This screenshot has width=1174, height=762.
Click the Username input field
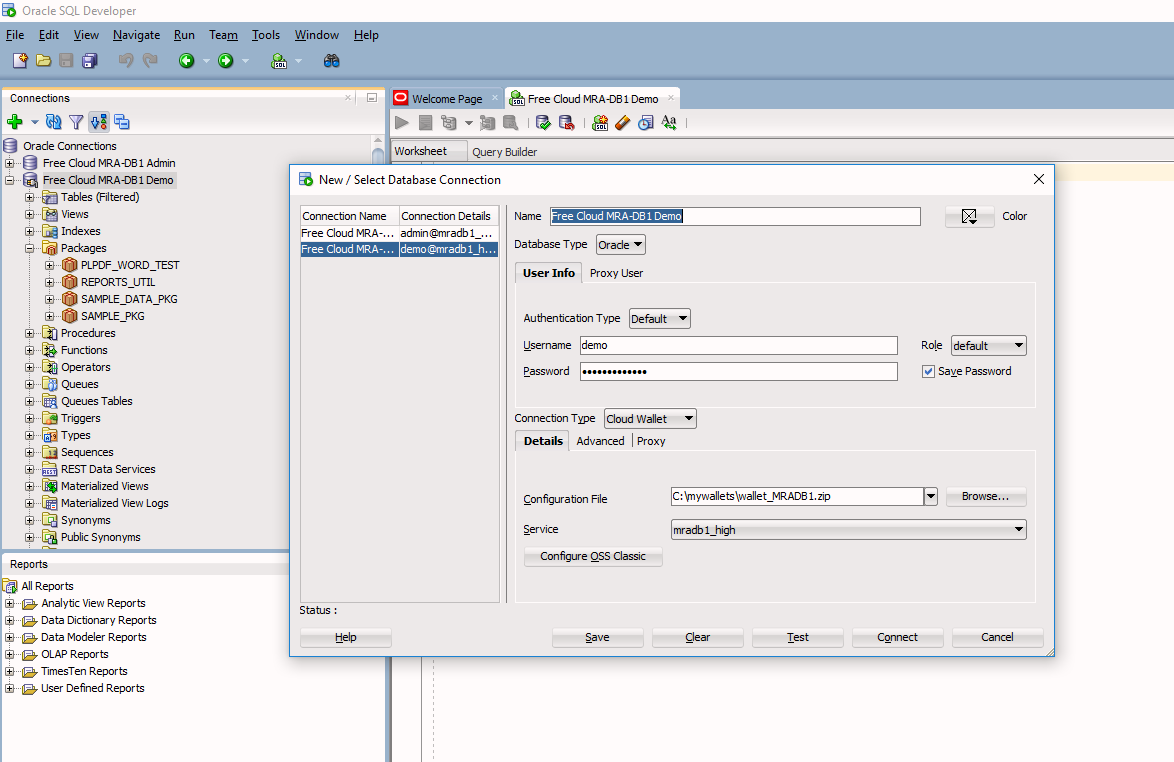[738, 345]
